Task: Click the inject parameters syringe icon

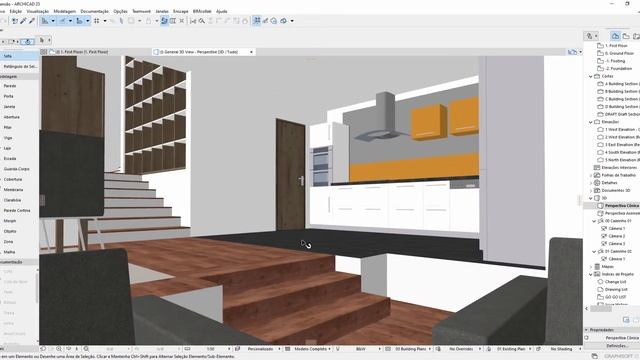Action: click(x=32, y=21)
